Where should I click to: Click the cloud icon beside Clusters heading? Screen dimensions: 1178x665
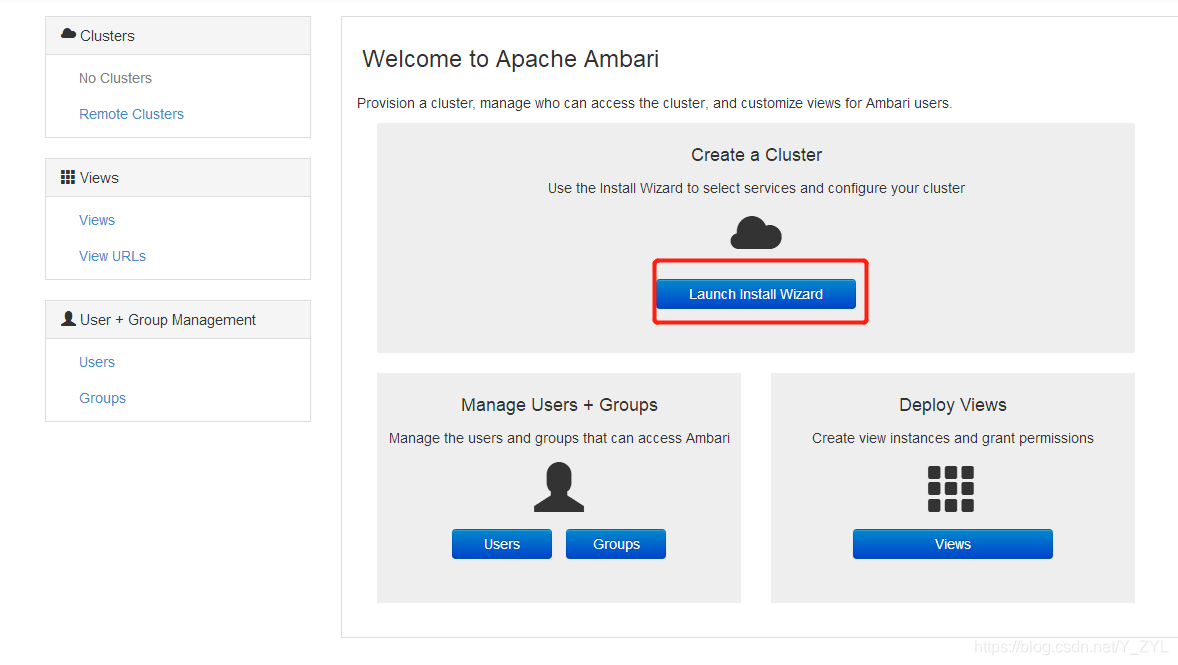[x=68, y=34]
